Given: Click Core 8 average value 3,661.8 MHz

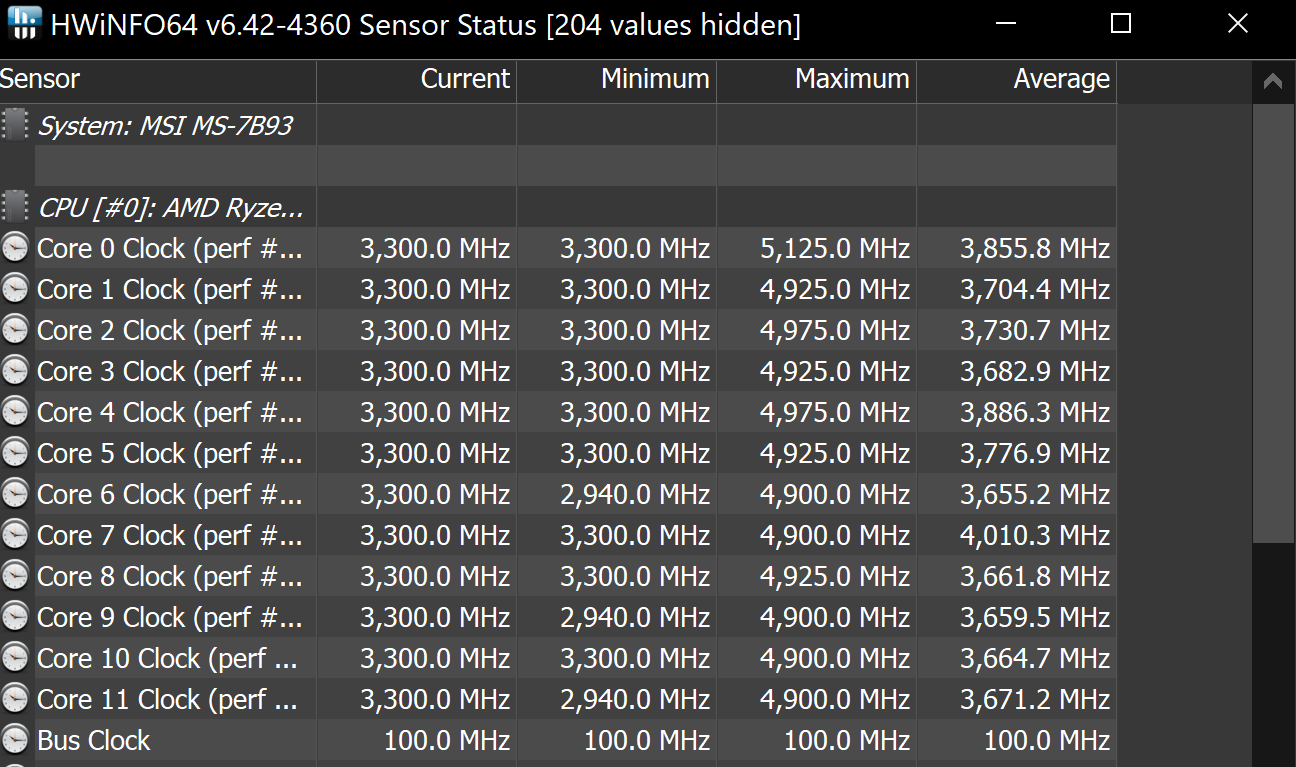Looking at the screenshot, I should [1035, 576].
